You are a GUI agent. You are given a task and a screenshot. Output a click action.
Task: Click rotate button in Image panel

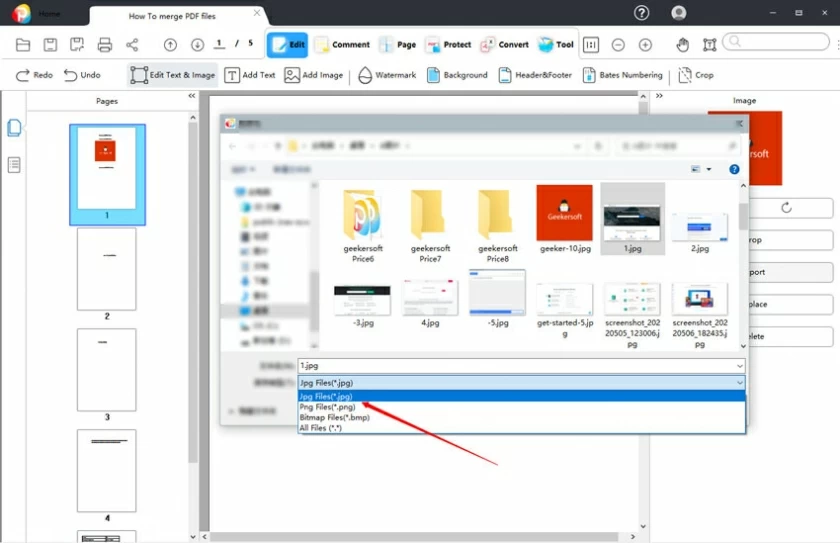tap(786, 208)
